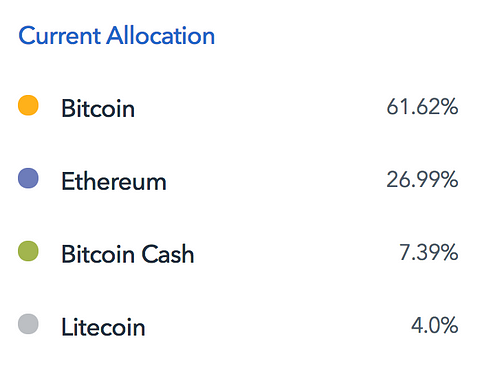The width and height of the screenshot is (480, 370).
Task: Click the percent sign after 4.0
Action: click(x=448, y=325)
